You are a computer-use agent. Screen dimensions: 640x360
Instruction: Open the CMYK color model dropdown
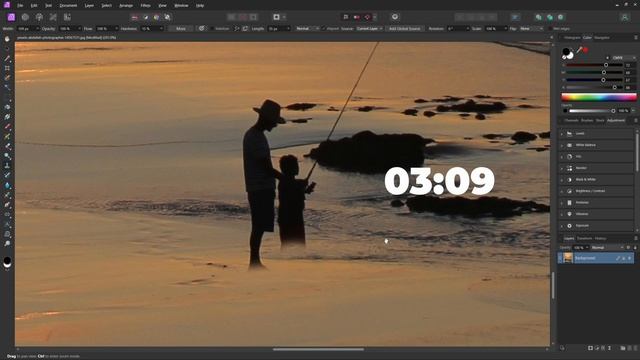[x=623, y=58]
